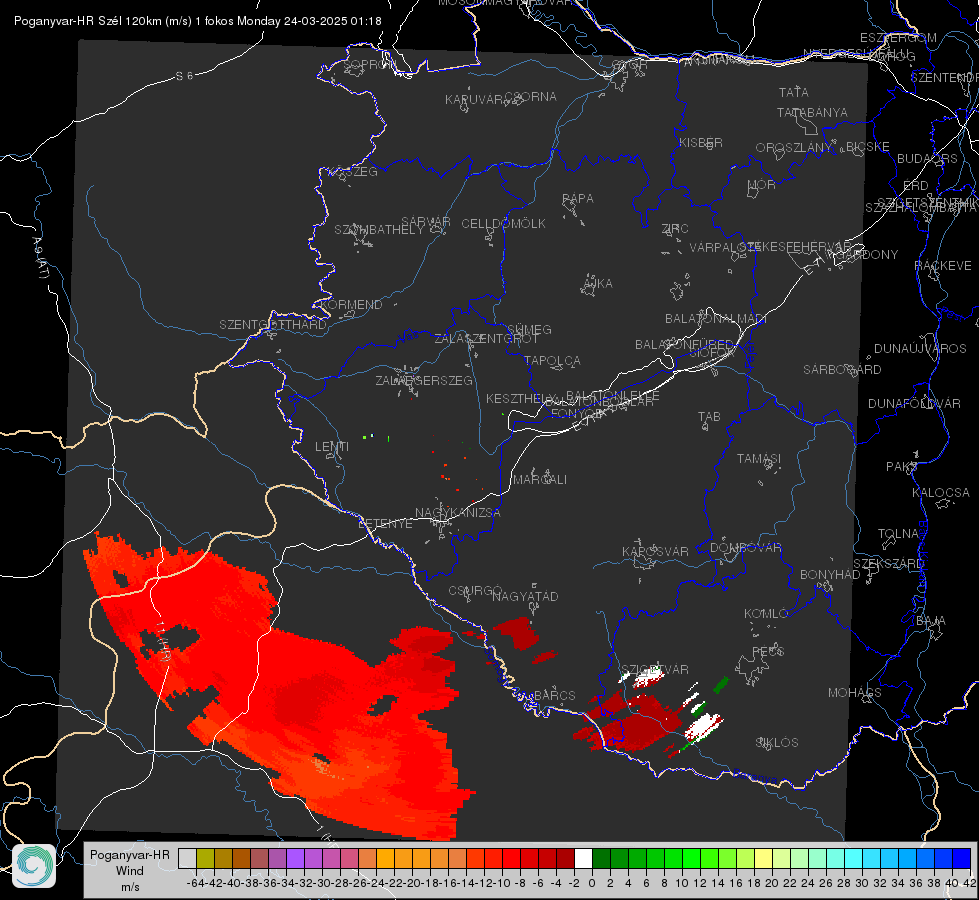The height and width of the screenshot is (900, 979).
Task: Click the SÁRVÁR label
Action: (426, 221)
